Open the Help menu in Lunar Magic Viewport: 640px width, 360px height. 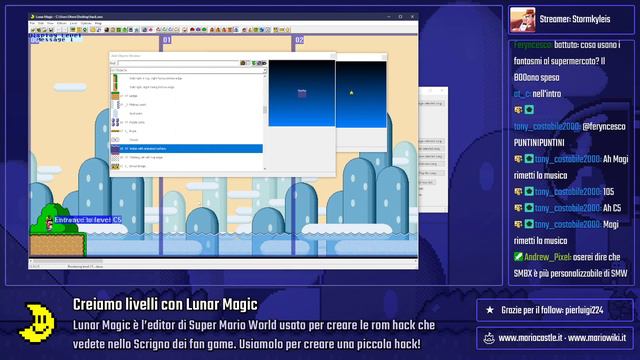pos(98,23)
